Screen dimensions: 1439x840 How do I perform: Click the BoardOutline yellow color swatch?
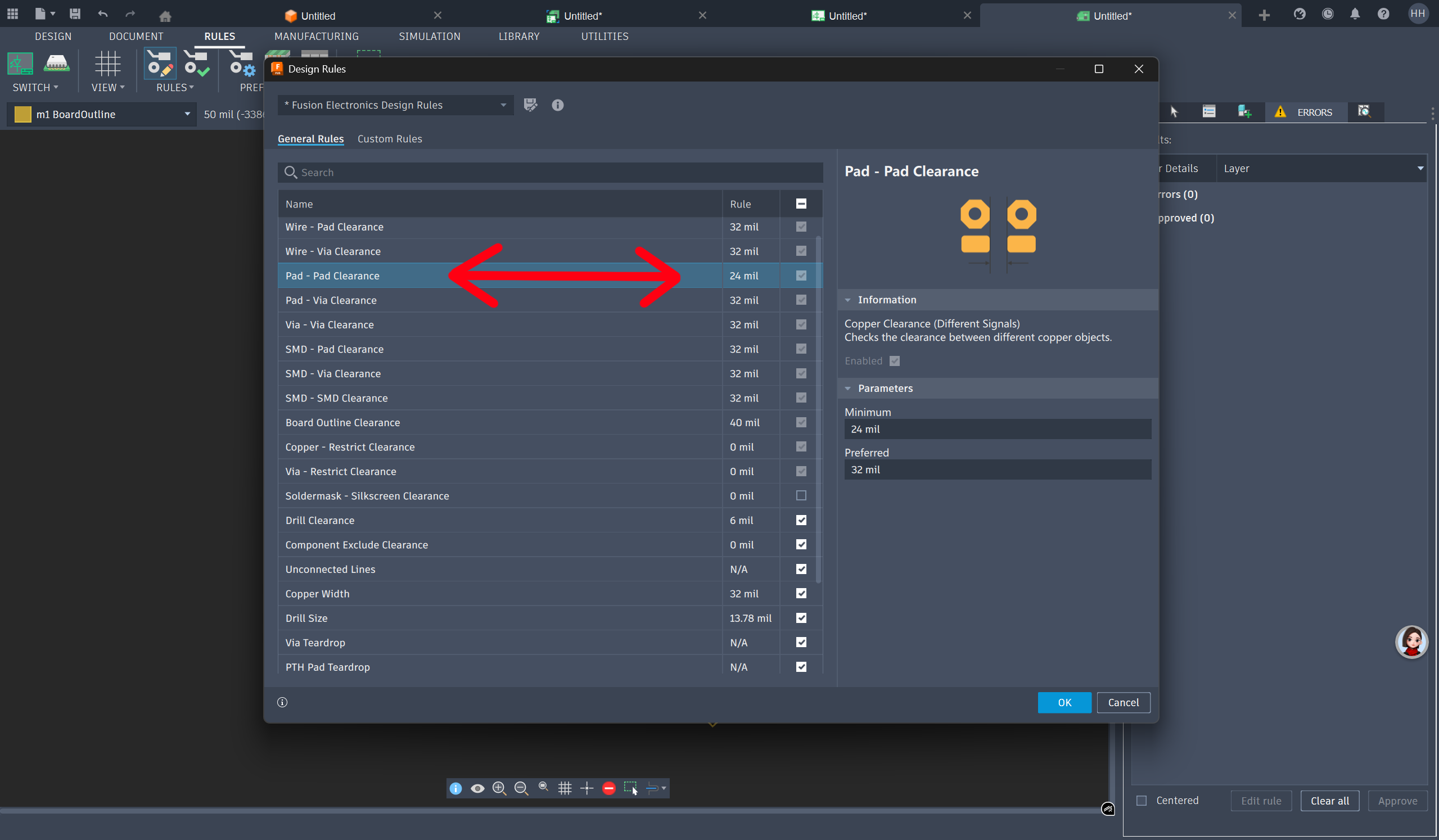point(22,114)
